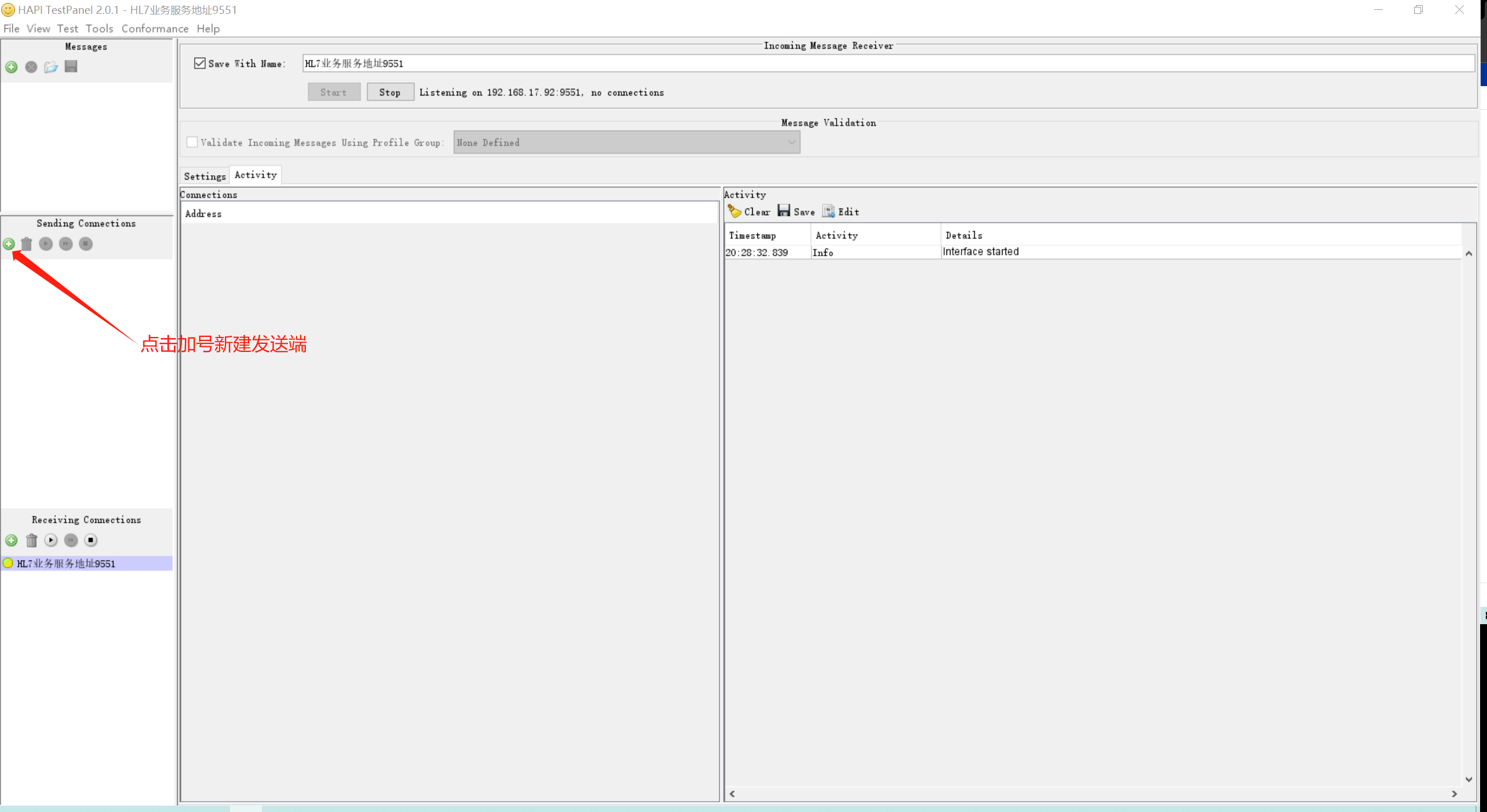Image resolution: width=1487 pixels, height=812 pixels.
Task: Uncheck Save With Name checkbox
Action: tap(200, 64)
